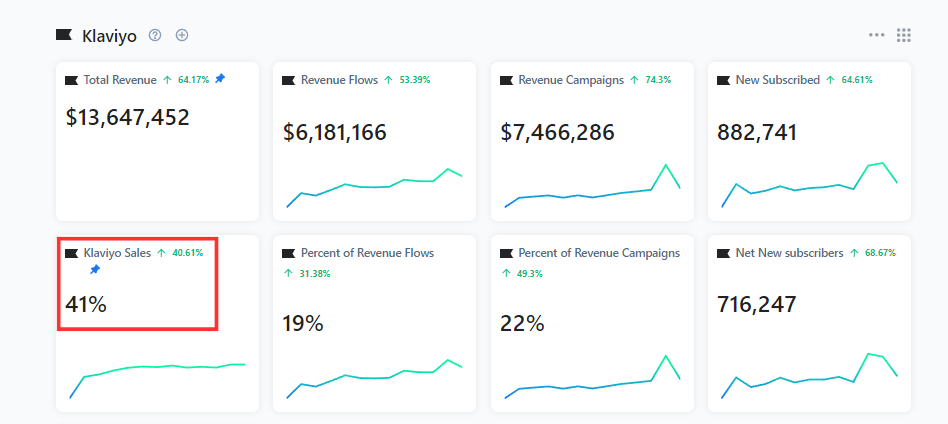Viewport: 948px width, 424px height.
Task: Click up arrow beside Klaviyo Sales 40.61%
Action: [x=161, y=253]
